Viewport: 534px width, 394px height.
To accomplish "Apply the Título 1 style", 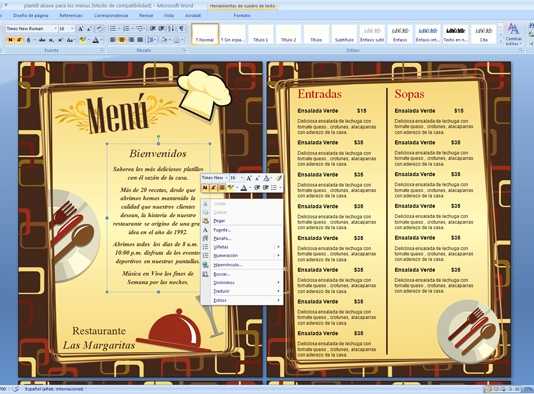I will click(261, 33).
